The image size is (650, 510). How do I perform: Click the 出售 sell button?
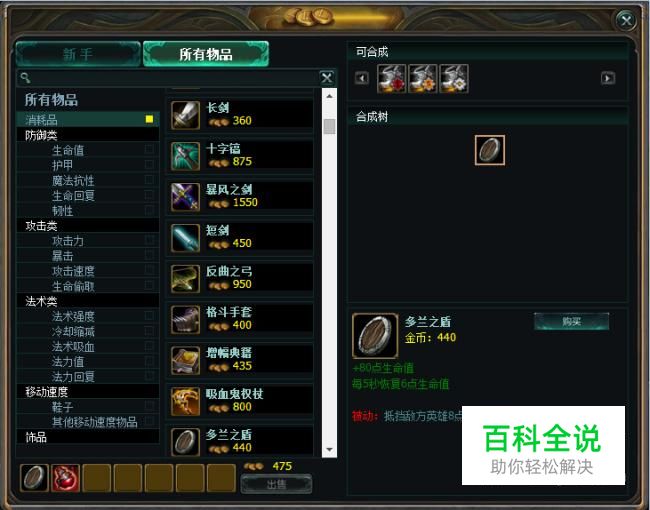tap(276, 484)
